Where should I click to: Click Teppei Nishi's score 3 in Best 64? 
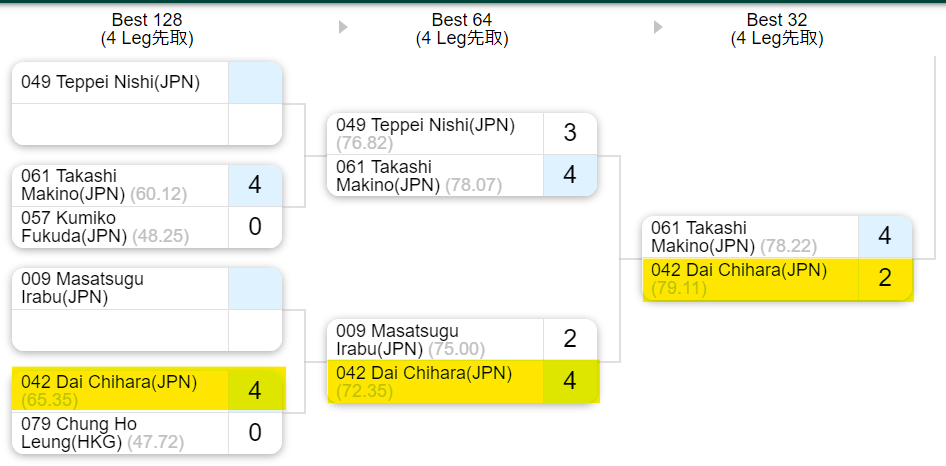(570, 134)
